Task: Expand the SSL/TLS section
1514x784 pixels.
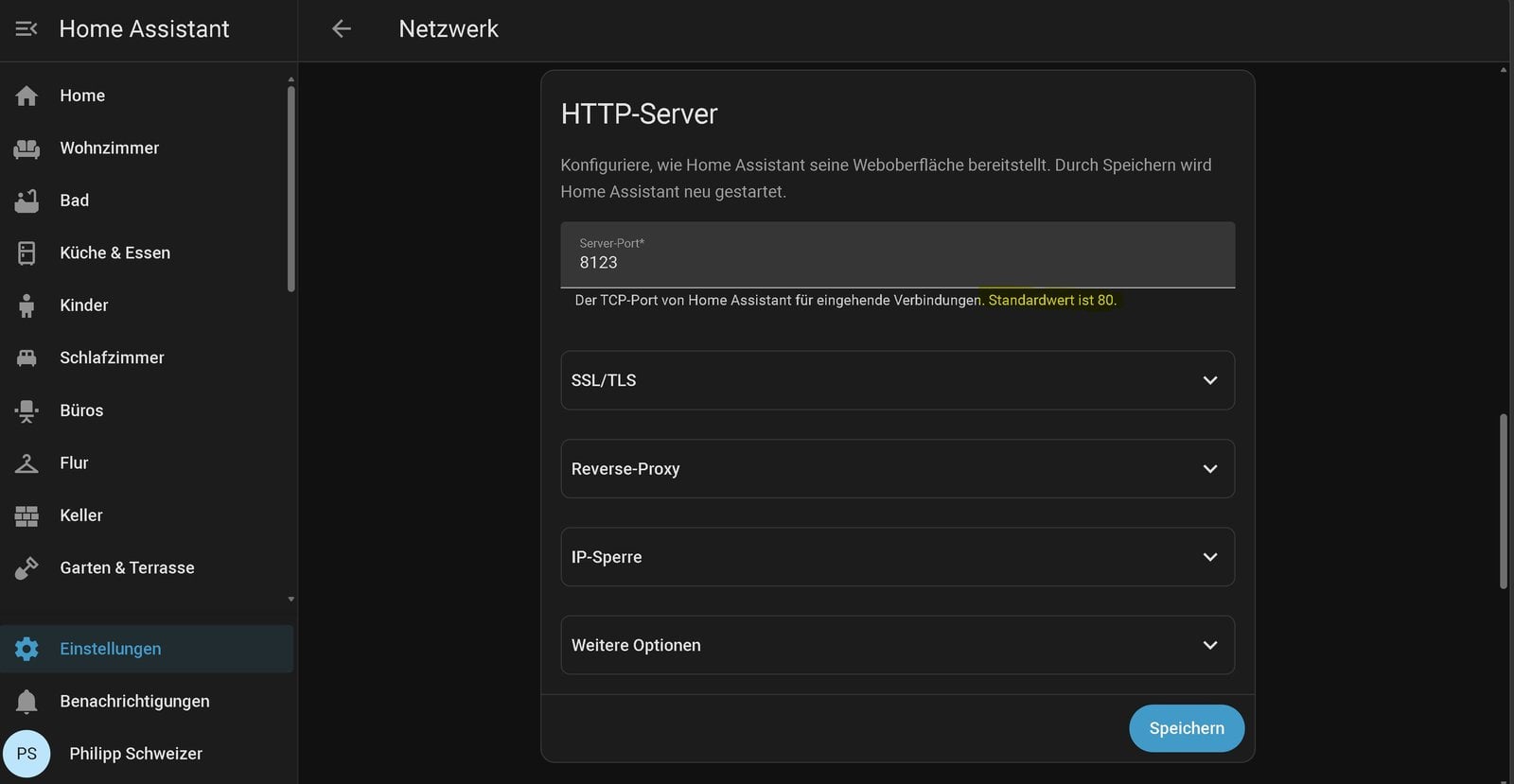Action: [897, 380]
